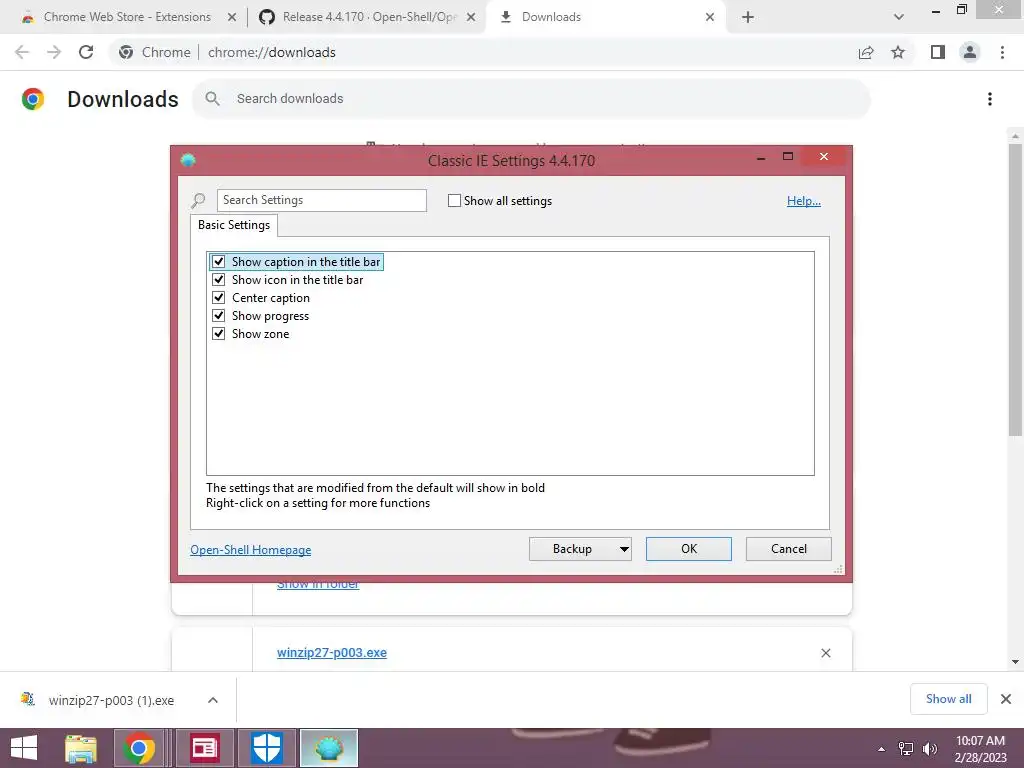Toggle Show all settings checkbox
The image size is (1024, 768).
[x=454, y=200]
